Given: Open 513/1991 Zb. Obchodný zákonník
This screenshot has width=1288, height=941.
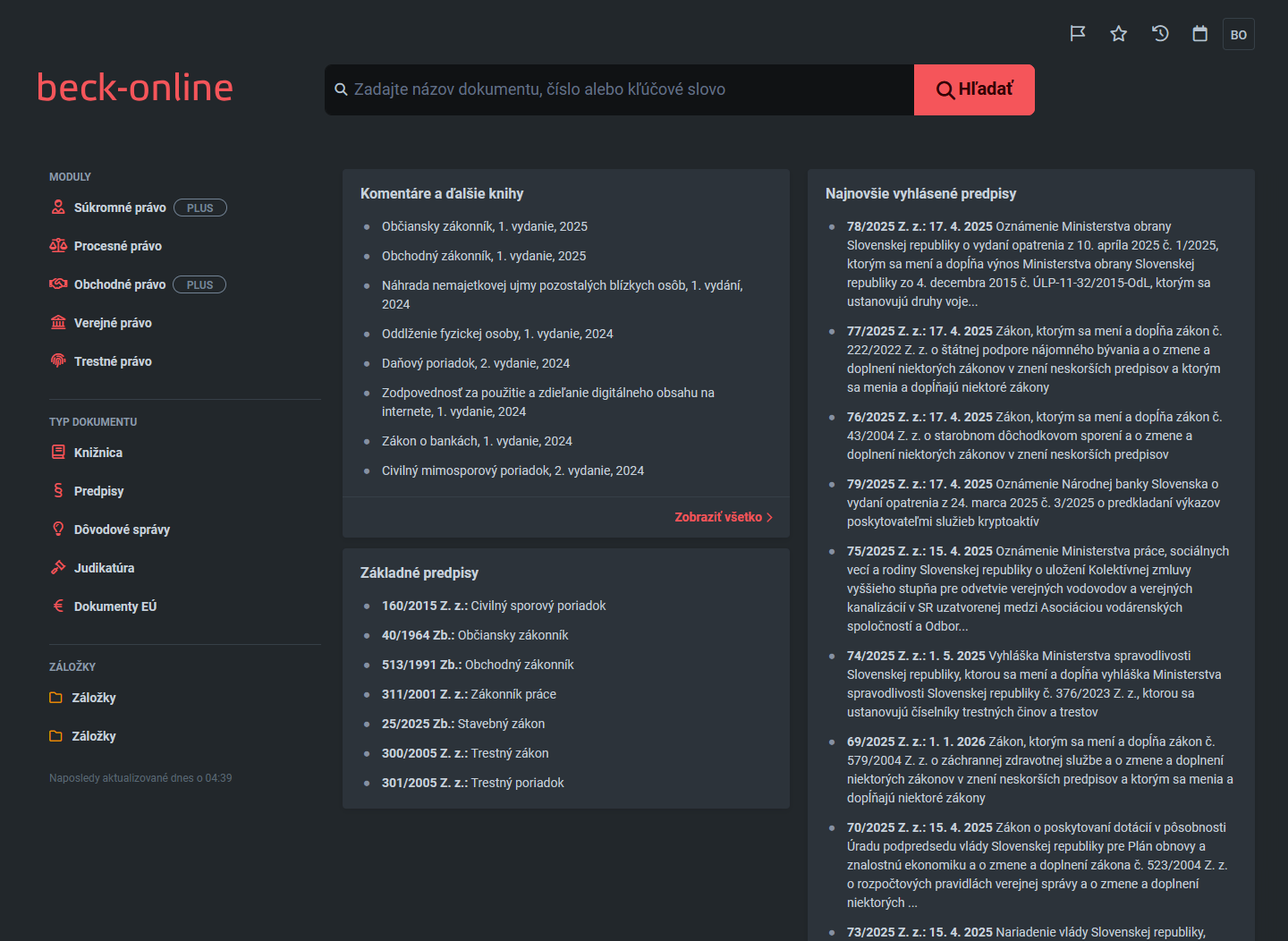Looking at the screenshot, I should click(x=478, y=665).
